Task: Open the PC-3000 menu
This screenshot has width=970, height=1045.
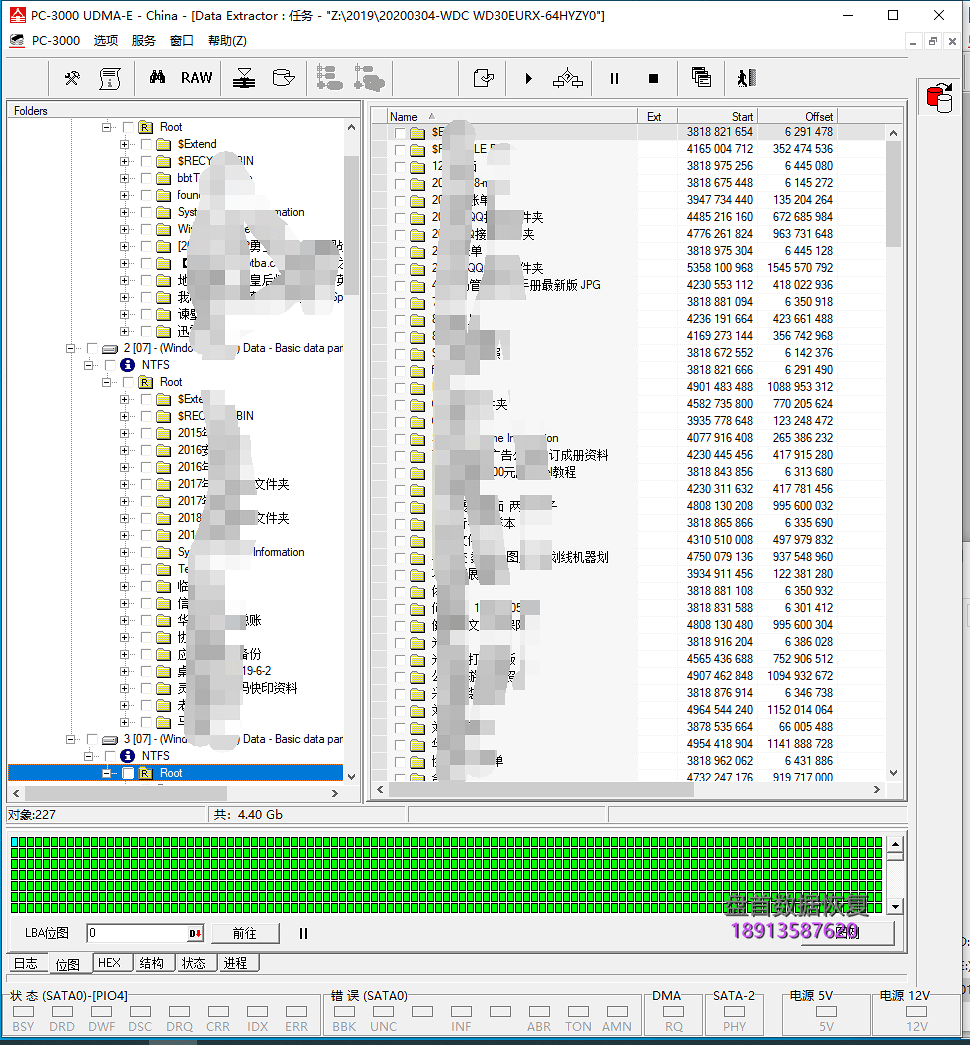Action: point(56,41)
